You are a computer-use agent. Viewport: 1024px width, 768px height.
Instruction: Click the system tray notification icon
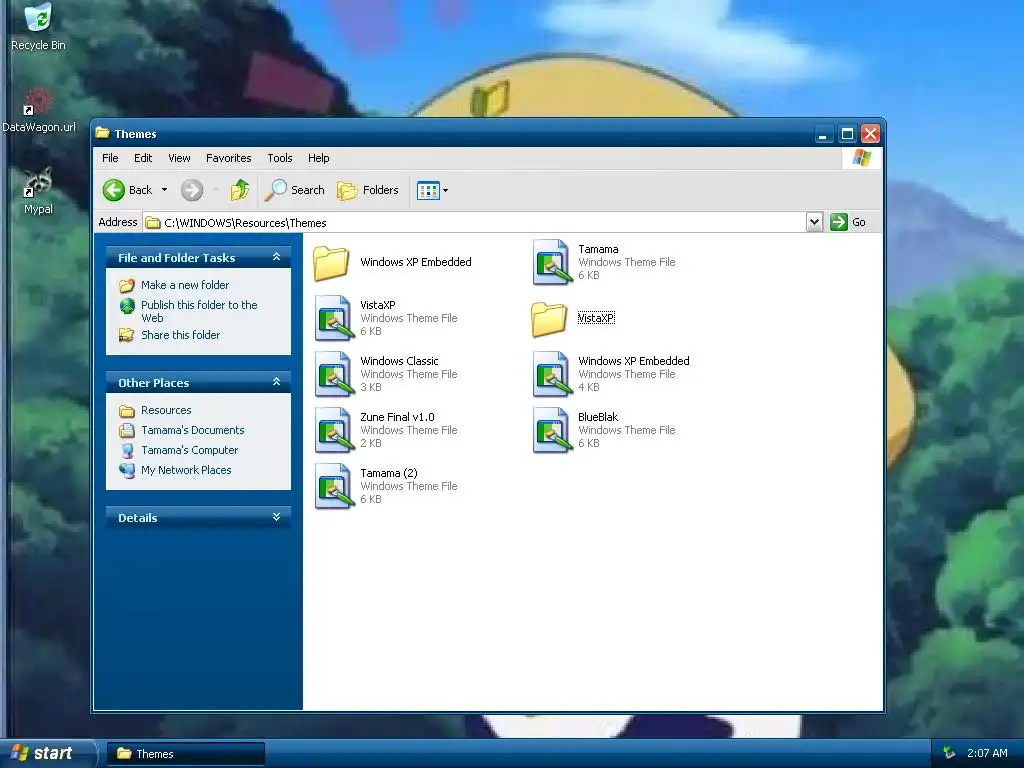coord(949,753)
